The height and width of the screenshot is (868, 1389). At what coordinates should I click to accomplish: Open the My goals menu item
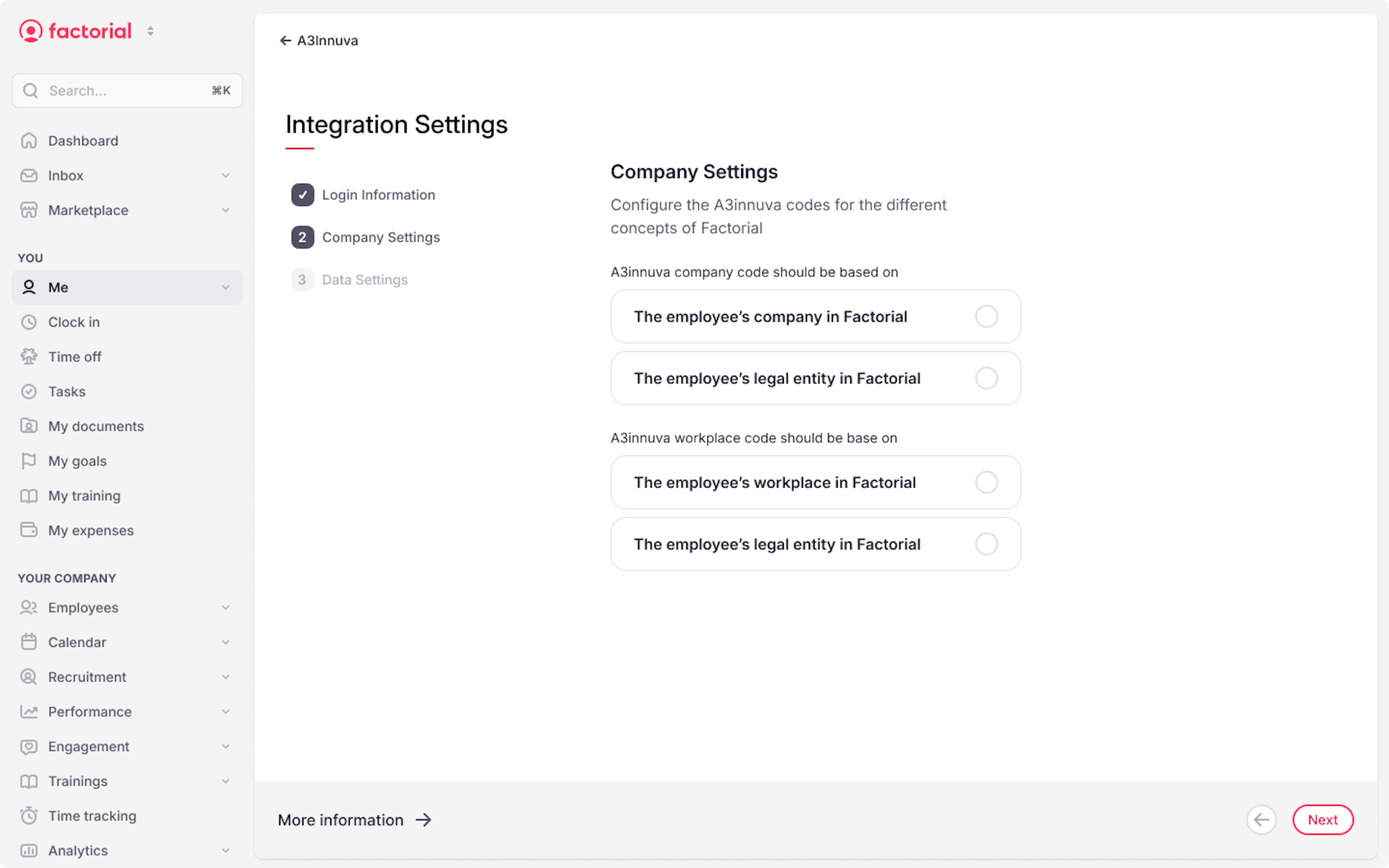pos(127,461)
